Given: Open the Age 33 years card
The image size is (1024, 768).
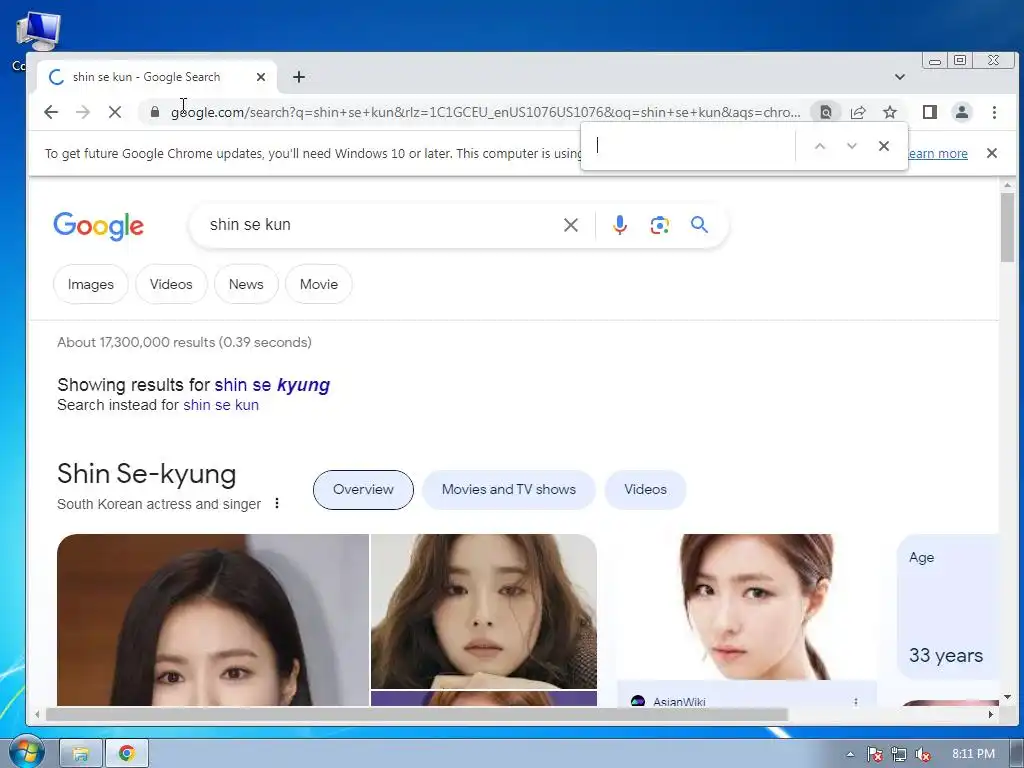Looking at the screenshot, I should pos(948,607).
